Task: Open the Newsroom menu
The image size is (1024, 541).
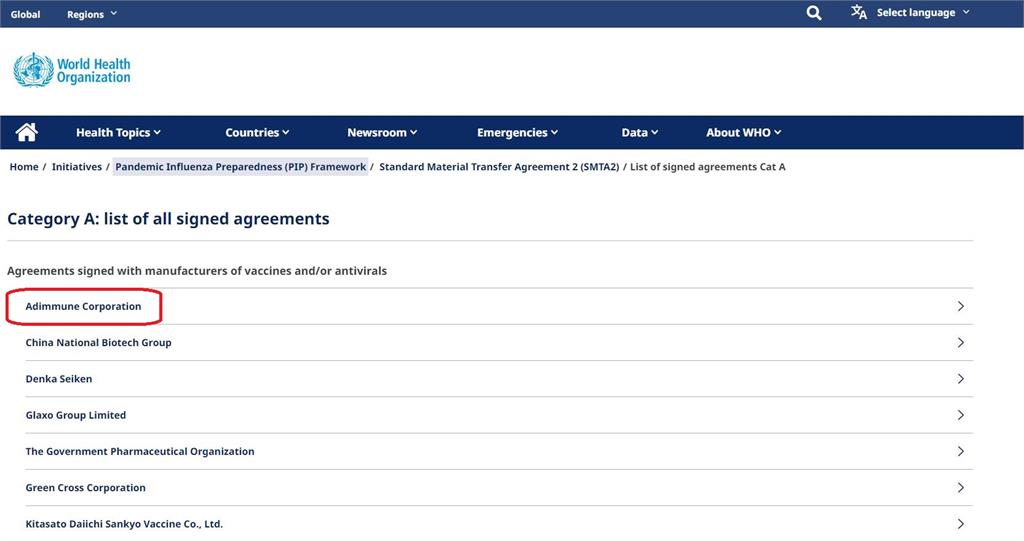Action: point(382,133)
